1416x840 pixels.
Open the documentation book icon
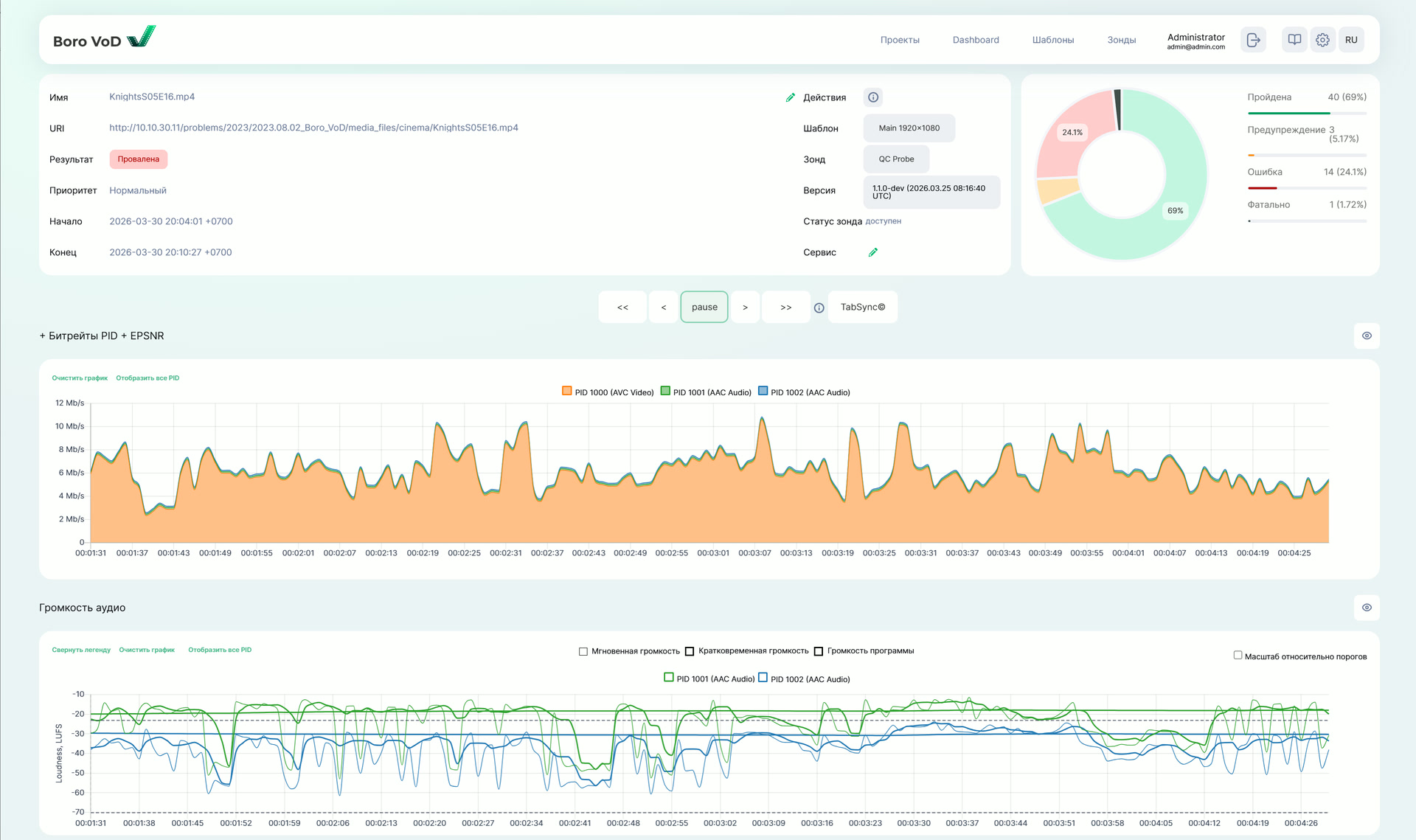click(1294, 40)
